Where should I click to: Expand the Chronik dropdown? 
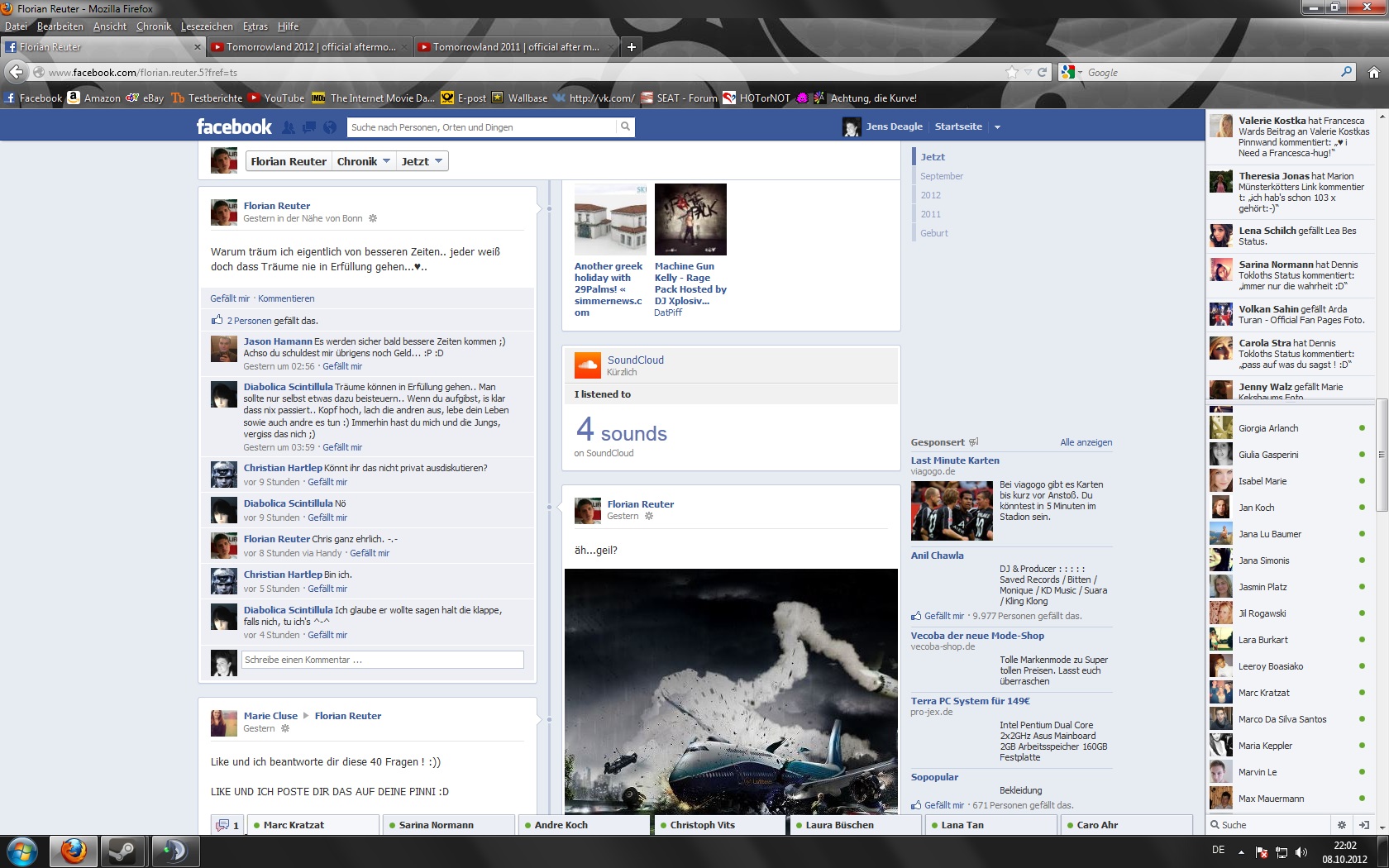tap(363, 161)
